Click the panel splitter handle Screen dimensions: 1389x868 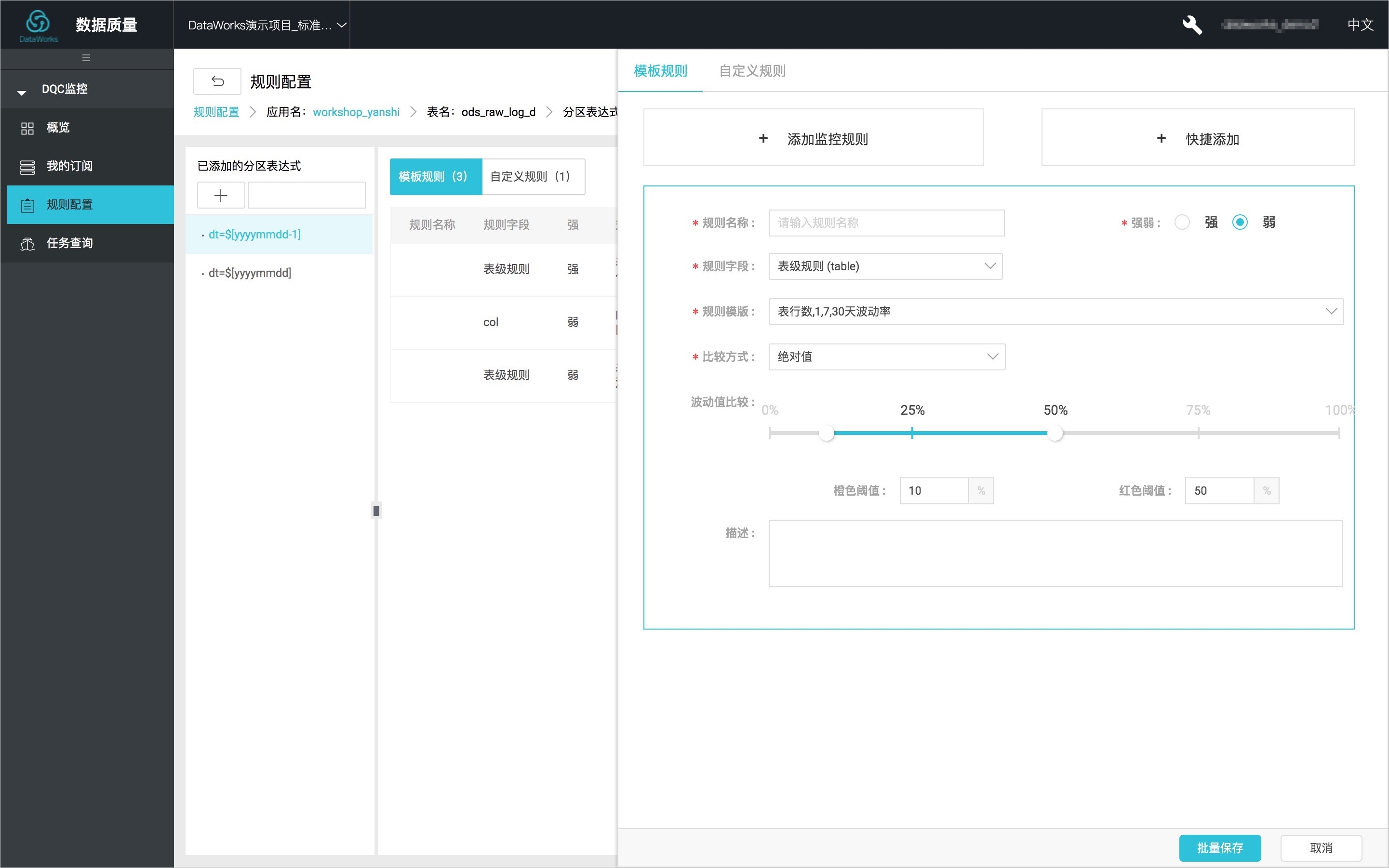coord(376,511)
